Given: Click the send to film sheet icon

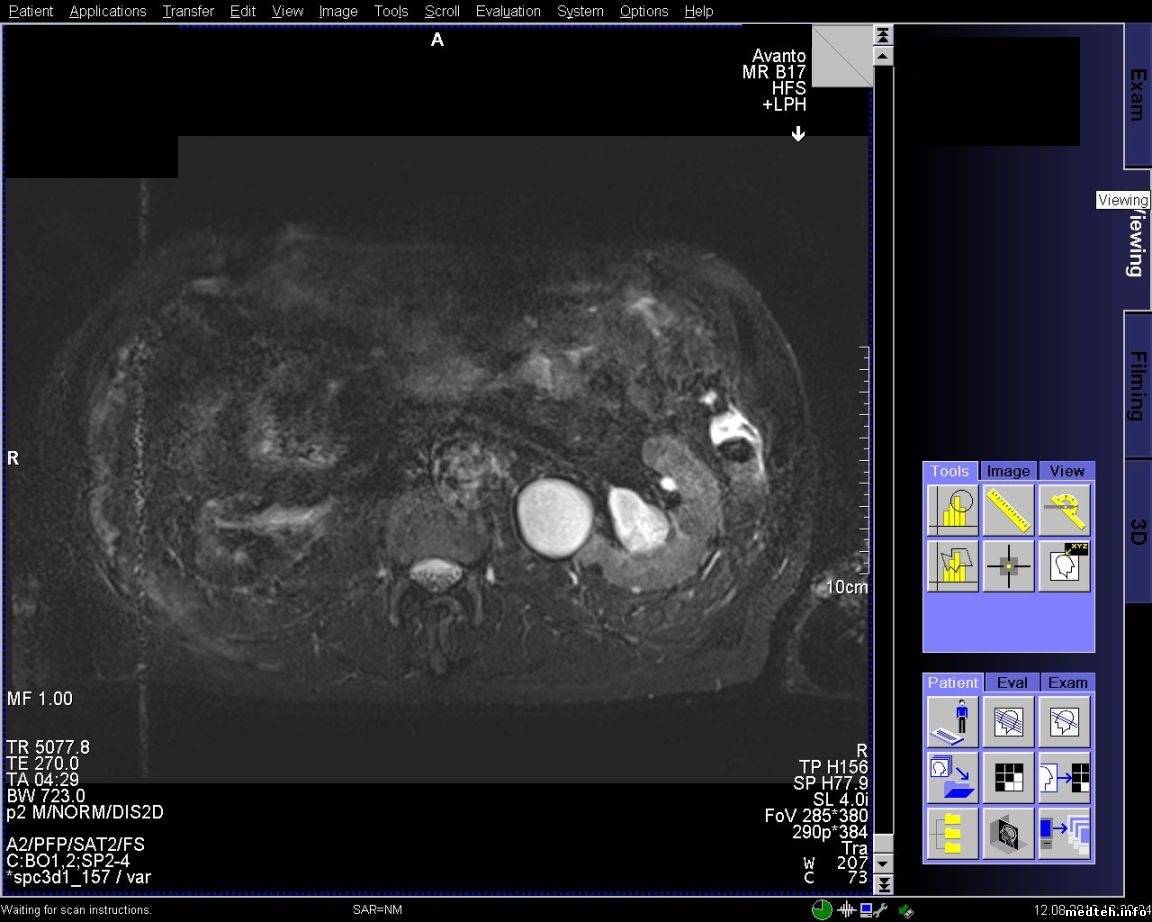Looking at the screenshot, I should click(x=1064, y=778).
